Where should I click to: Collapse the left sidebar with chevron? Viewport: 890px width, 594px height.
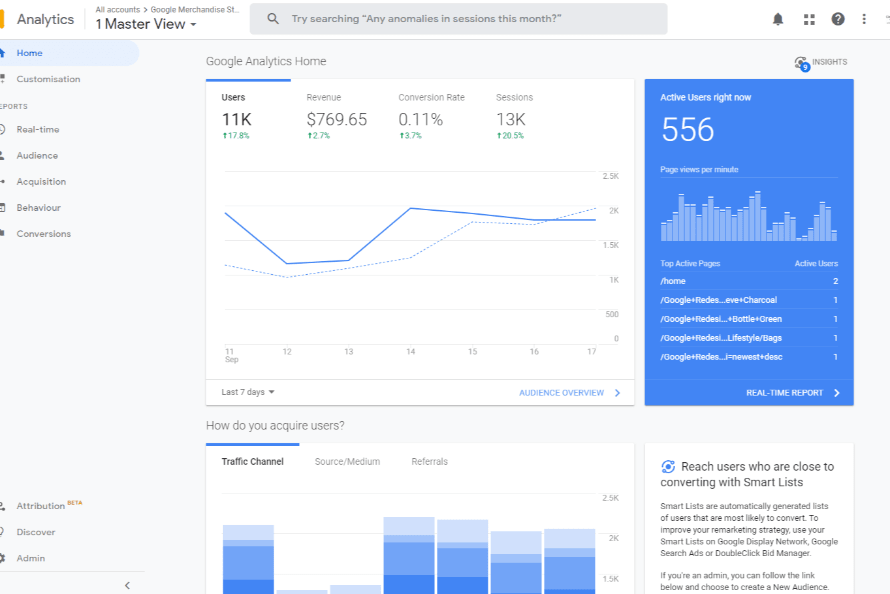127,585
